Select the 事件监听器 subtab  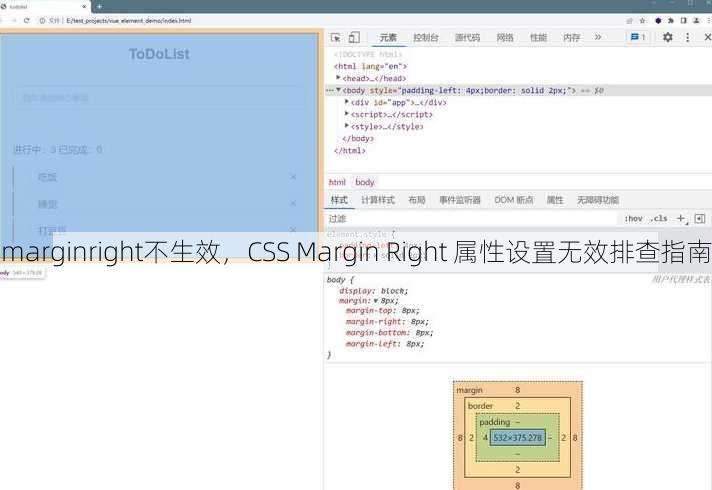pos(460,200)
